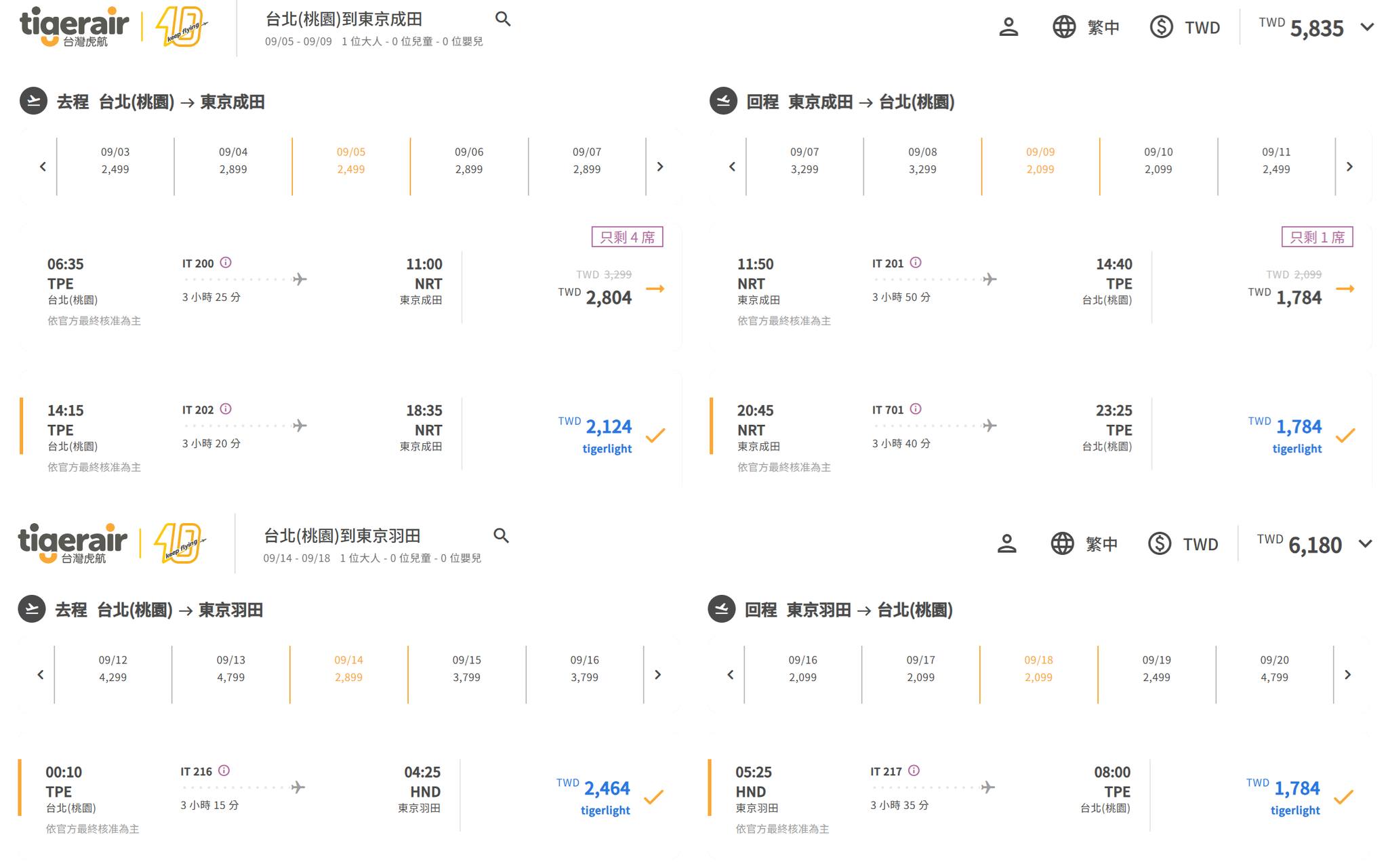Toggle selected IT 216 fare TWD 2,464 checkmark
Screen dimensions: 1388x868
coord(653,797)
